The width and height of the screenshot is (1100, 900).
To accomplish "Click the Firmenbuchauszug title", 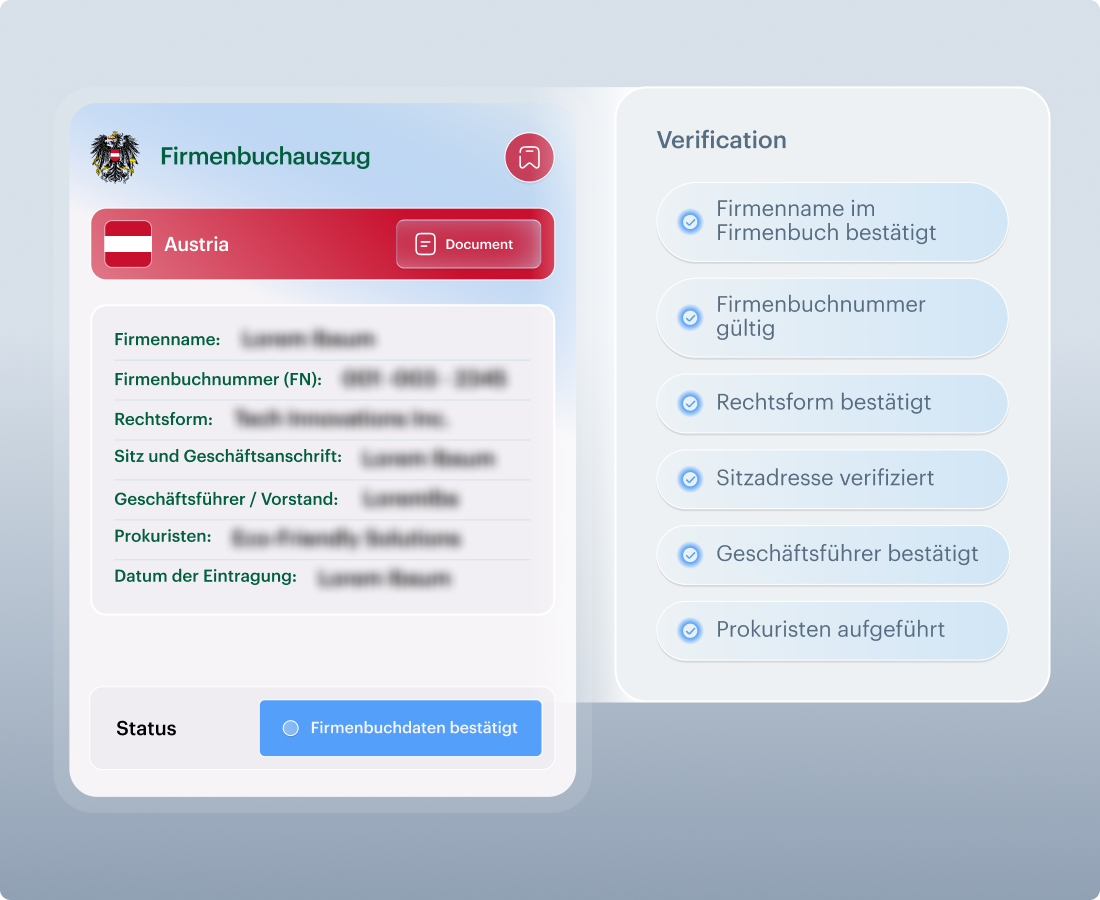I will [x=265, y=157].
